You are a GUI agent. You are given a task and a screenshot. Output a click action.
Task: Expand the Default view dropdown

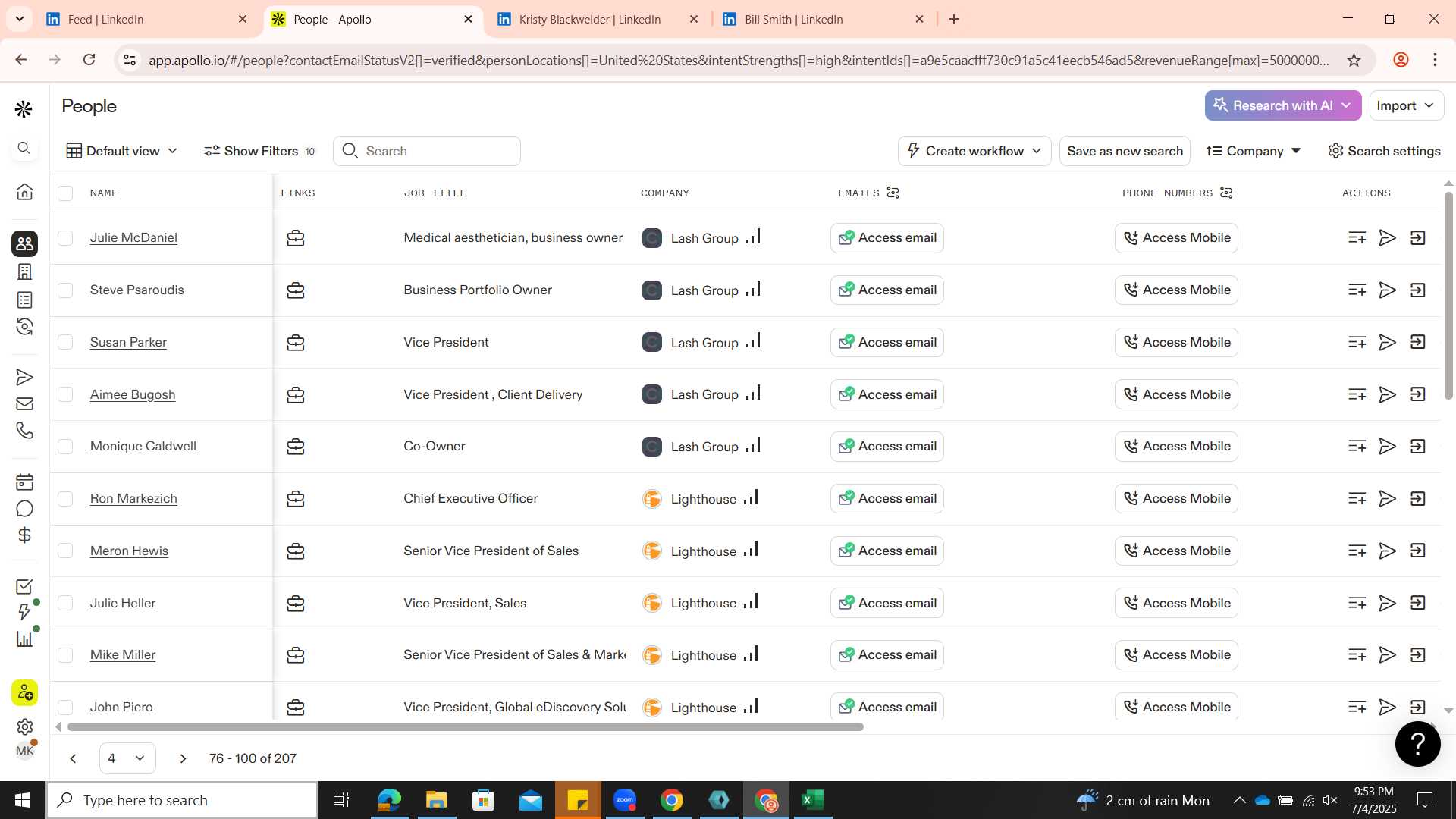(x=122, y=151)
